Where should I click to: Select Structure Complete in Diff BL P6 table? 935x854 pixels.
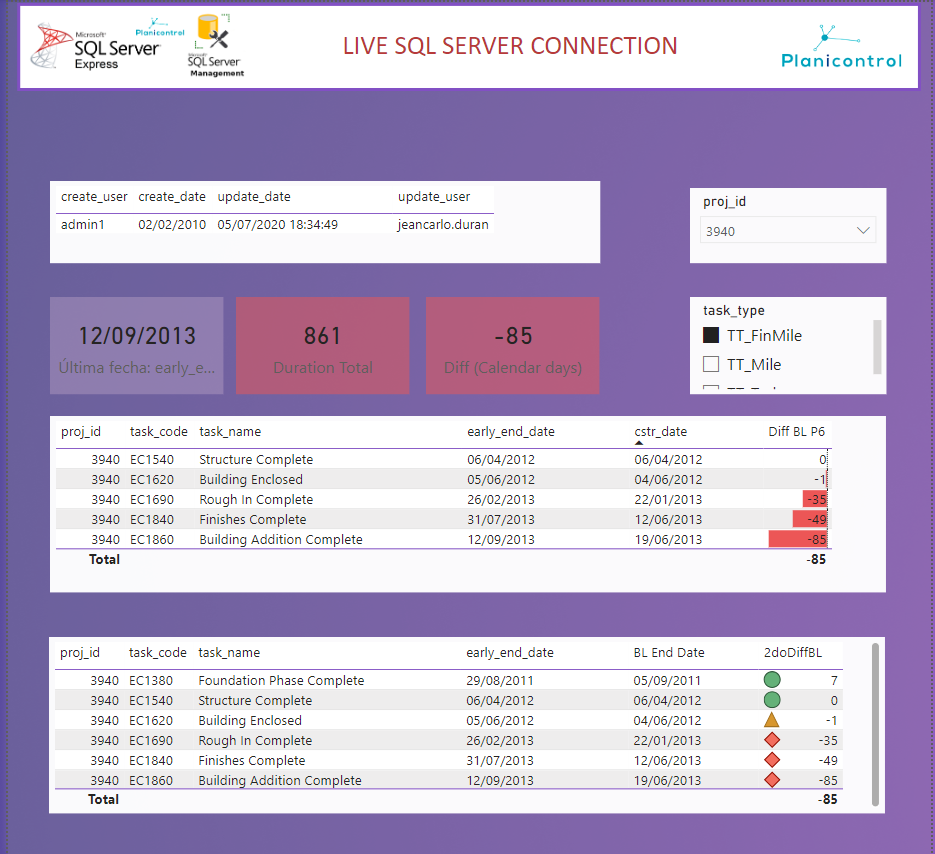pos(256,459)
